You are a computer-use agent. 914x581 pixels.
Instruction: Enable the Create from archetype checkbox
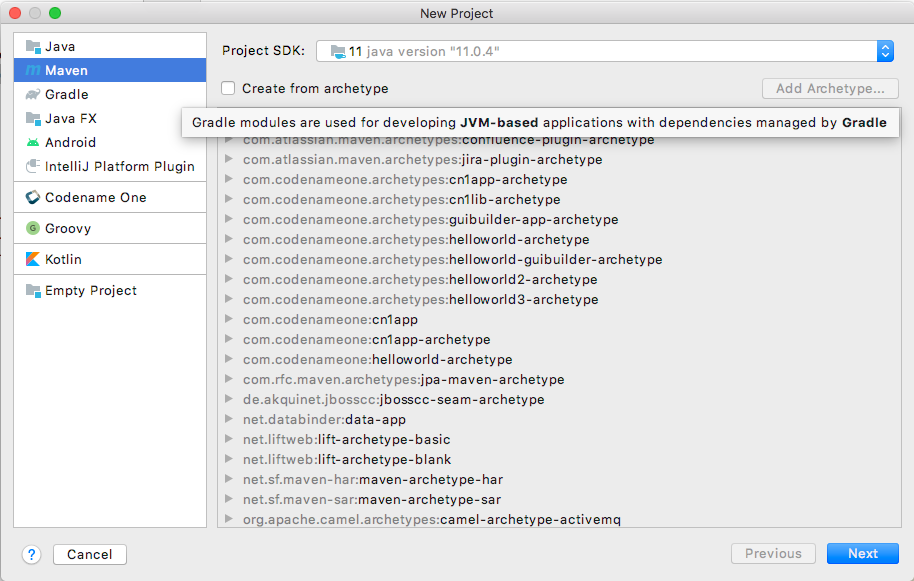point(229,88)
